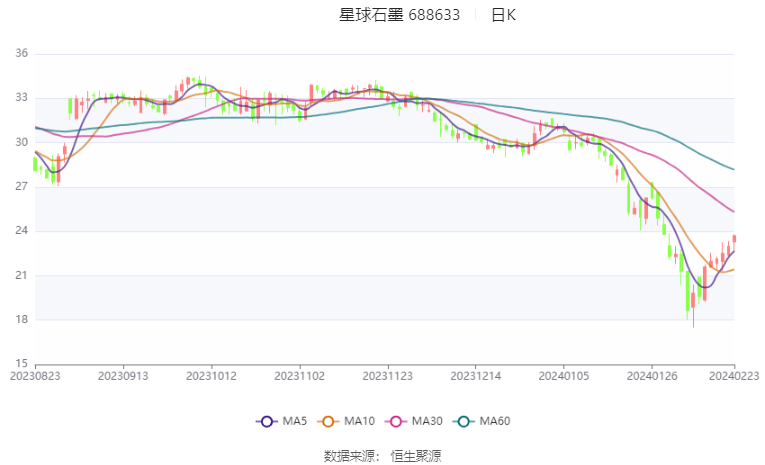
Task: Click the 20231012 x-axis date label
Action: pyautogui.click(x=211, y=376)
